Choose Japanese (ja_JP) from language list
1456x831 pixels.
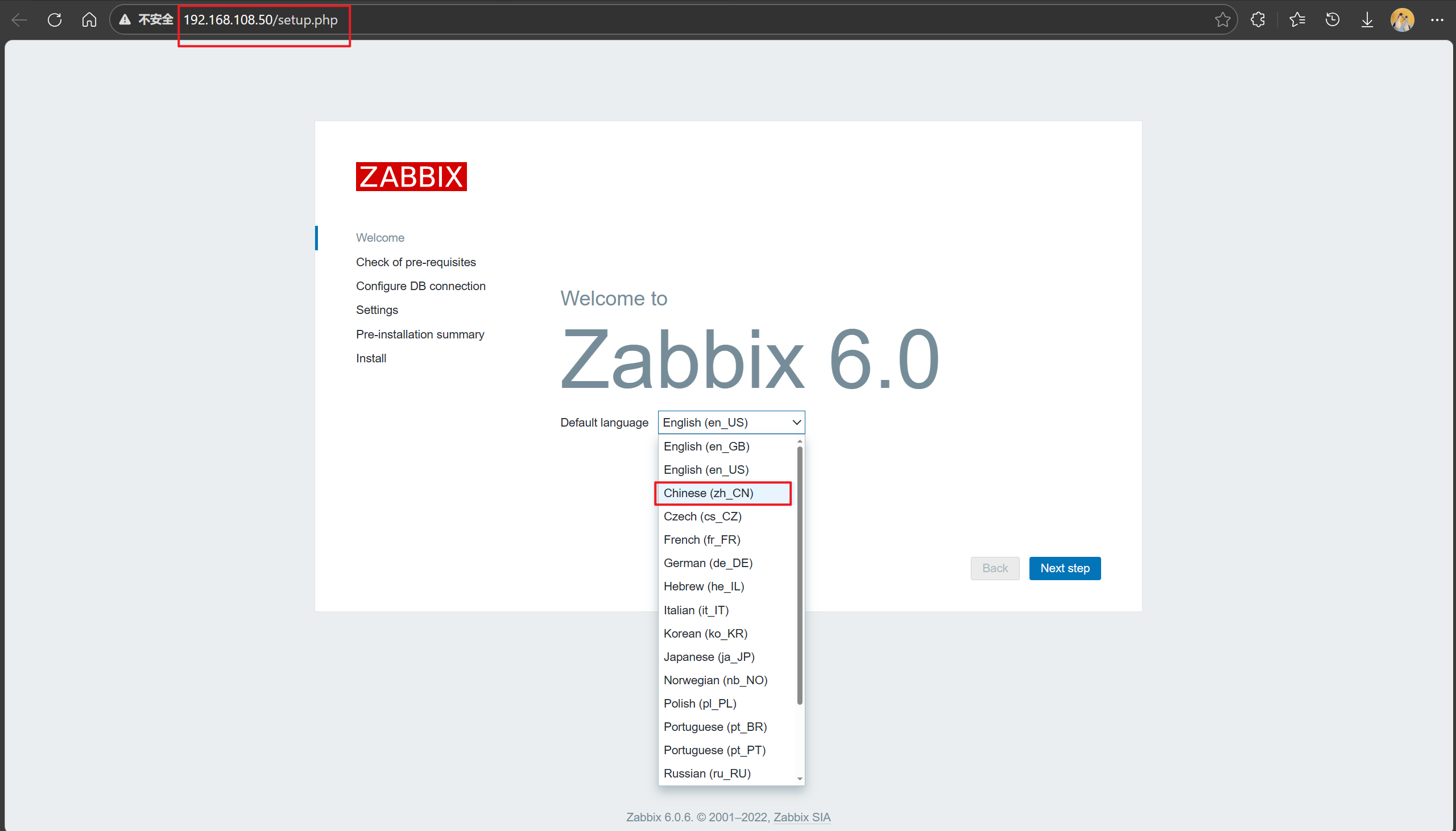709,657
